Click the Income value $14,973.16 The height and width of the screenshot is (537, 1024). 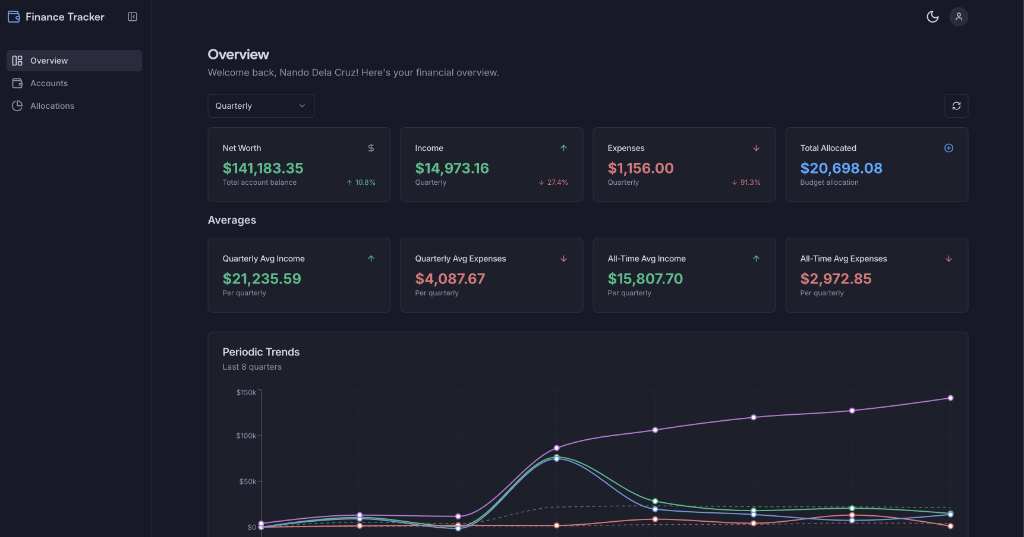pyautogui.click(x=452, y=169)
